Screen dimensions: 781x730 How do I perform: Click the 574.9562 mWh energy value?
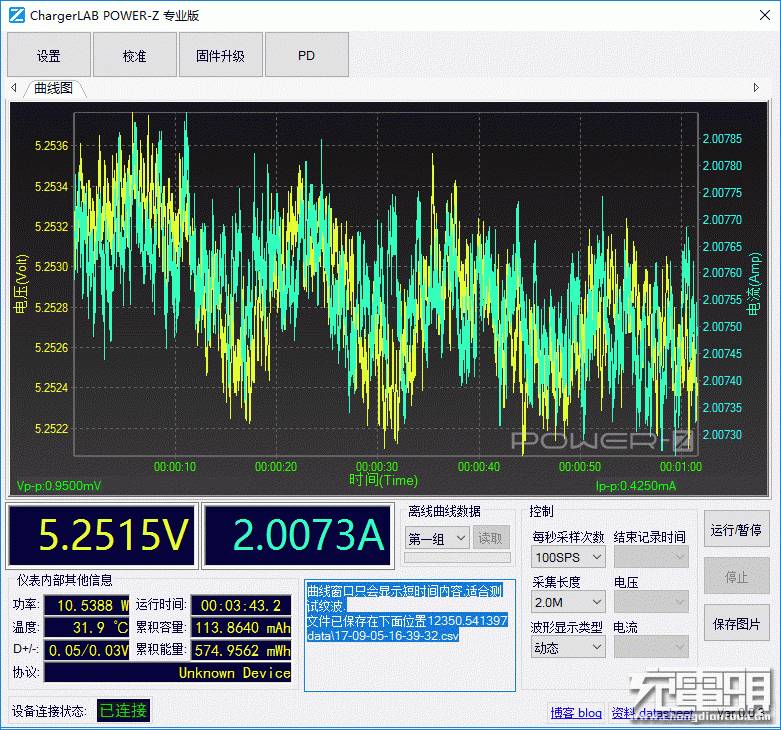point(241,649)
